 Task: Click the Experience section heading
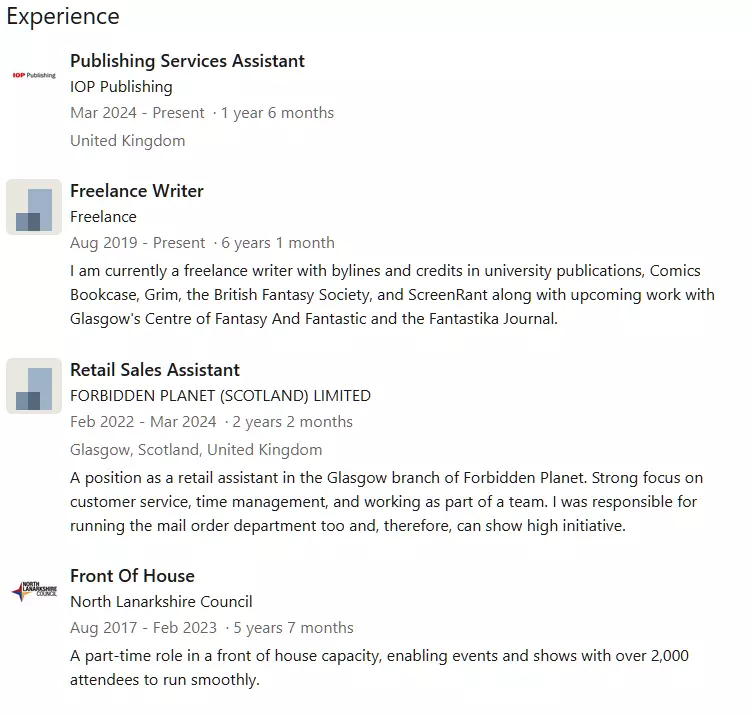pyautogui.click(x=63, y=17)
